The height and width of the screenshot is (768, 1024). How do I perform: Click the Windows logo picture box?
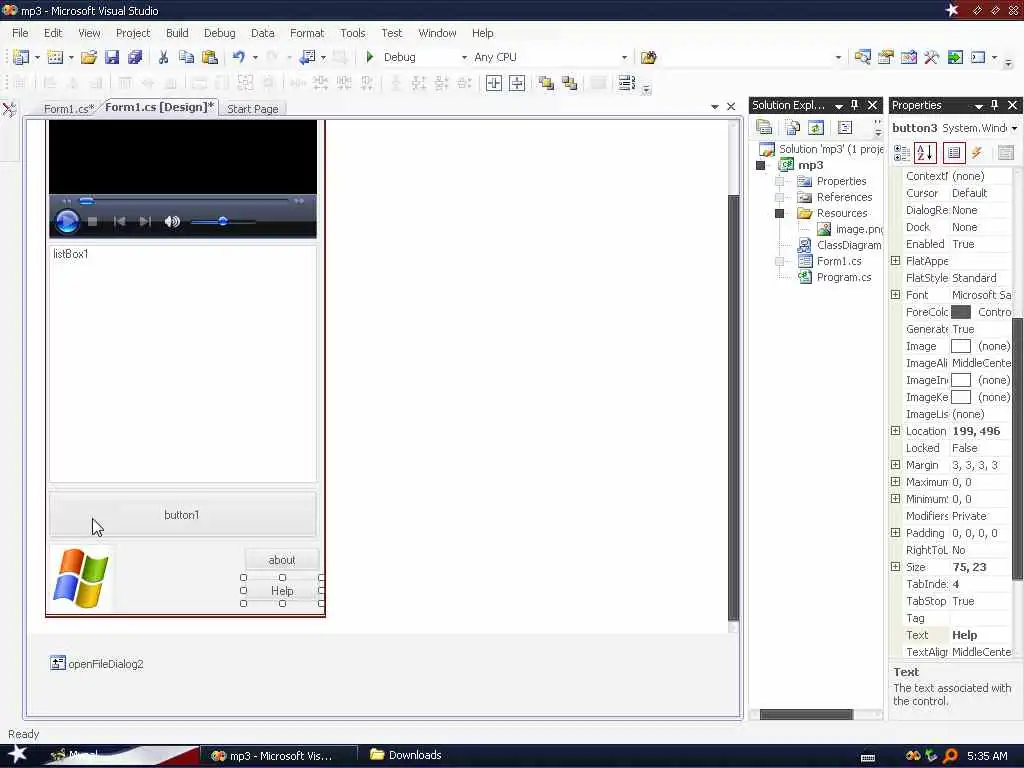tap(81, 578)
